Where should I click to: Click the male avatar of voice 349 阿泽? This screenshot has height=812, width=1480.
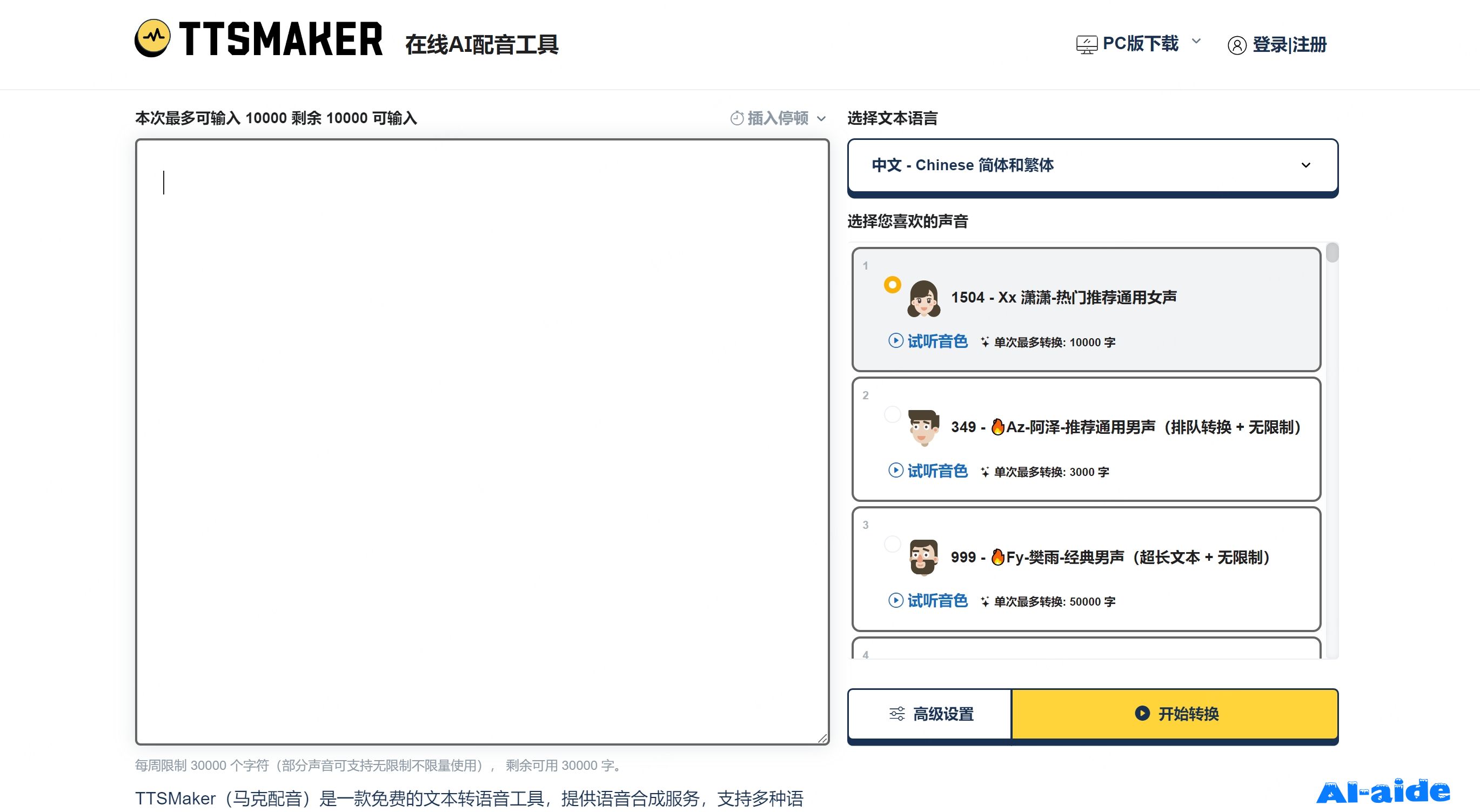click(x=924, y=428)
